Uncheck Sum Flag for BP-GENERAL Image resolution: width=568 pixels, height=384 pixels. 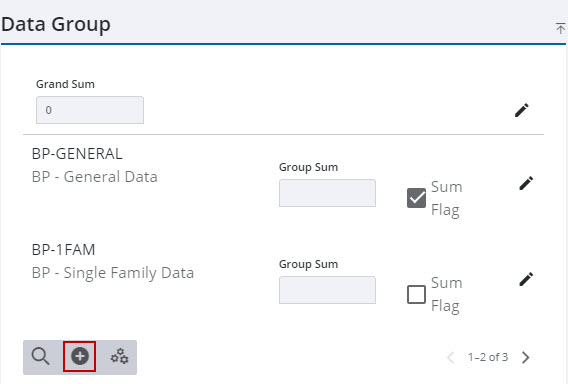pyautogui.click(x=416, y=198)
